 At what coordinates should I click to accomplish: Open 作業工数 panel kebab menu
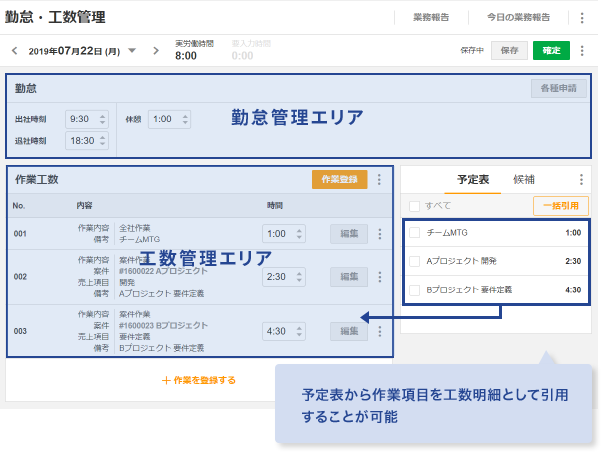[x=378, y=180]
